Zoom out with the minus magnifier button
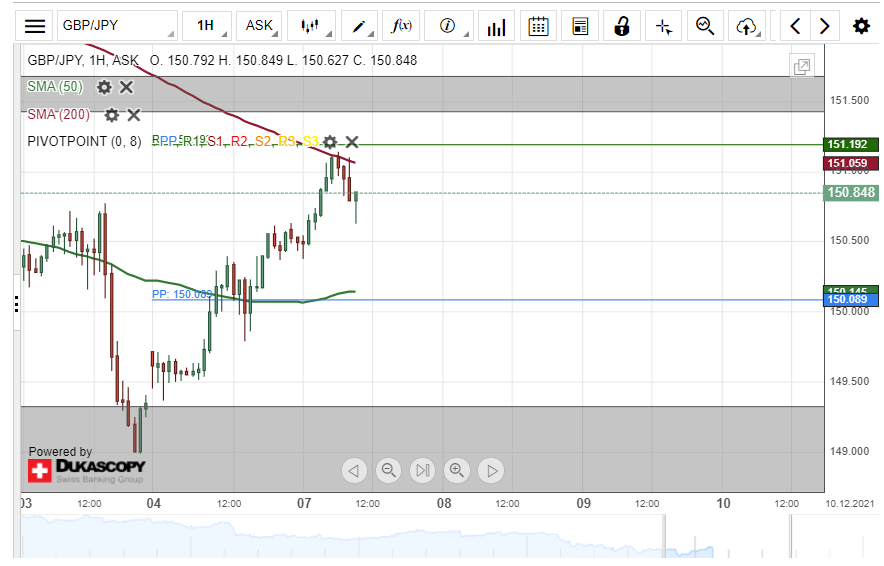Viewport: 884px width, 566px height. click(389, 470)
